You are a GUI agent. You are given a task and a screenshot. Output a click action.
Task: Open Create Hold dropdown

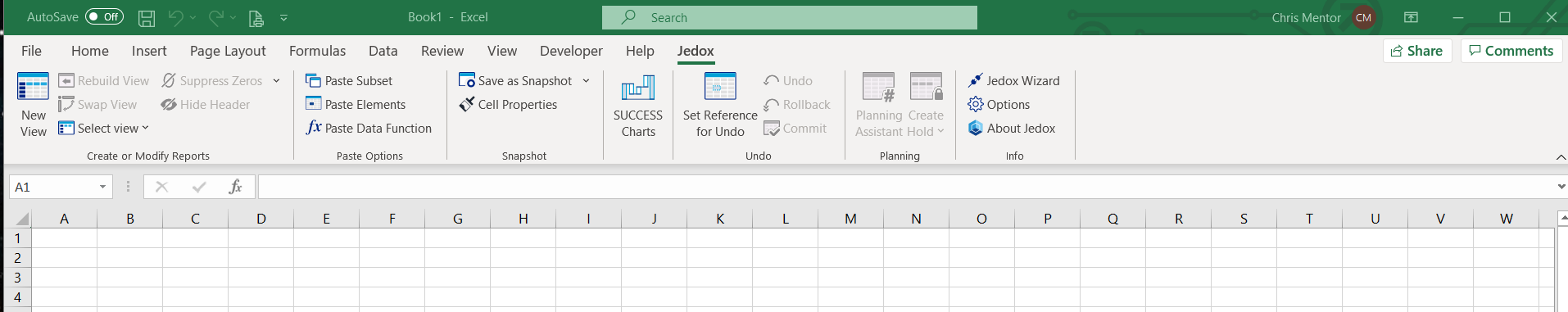(x=926, y=105)
